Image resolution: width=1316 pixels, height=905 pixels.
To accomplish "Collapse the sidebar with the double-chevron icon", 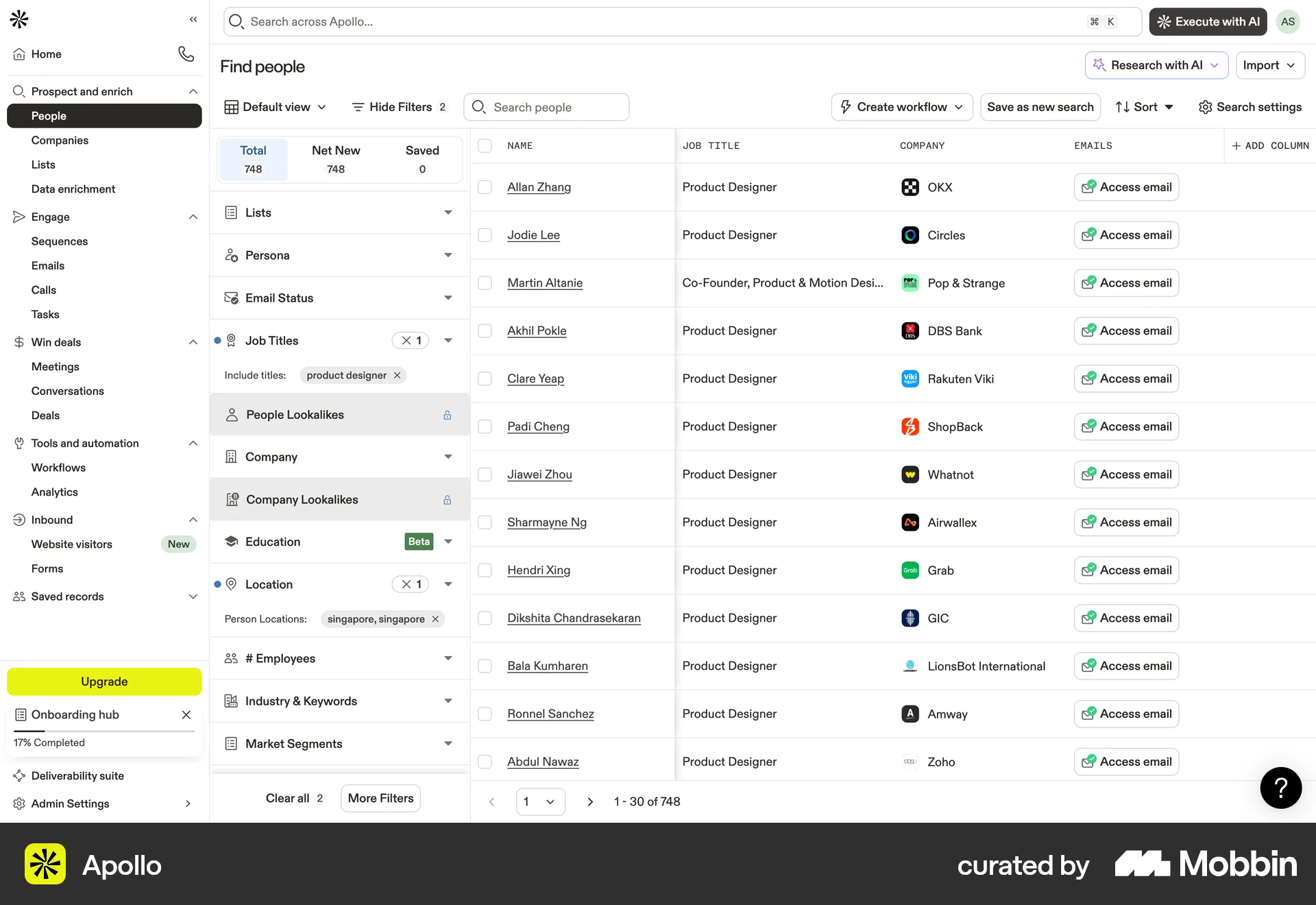I will (193, 19).
